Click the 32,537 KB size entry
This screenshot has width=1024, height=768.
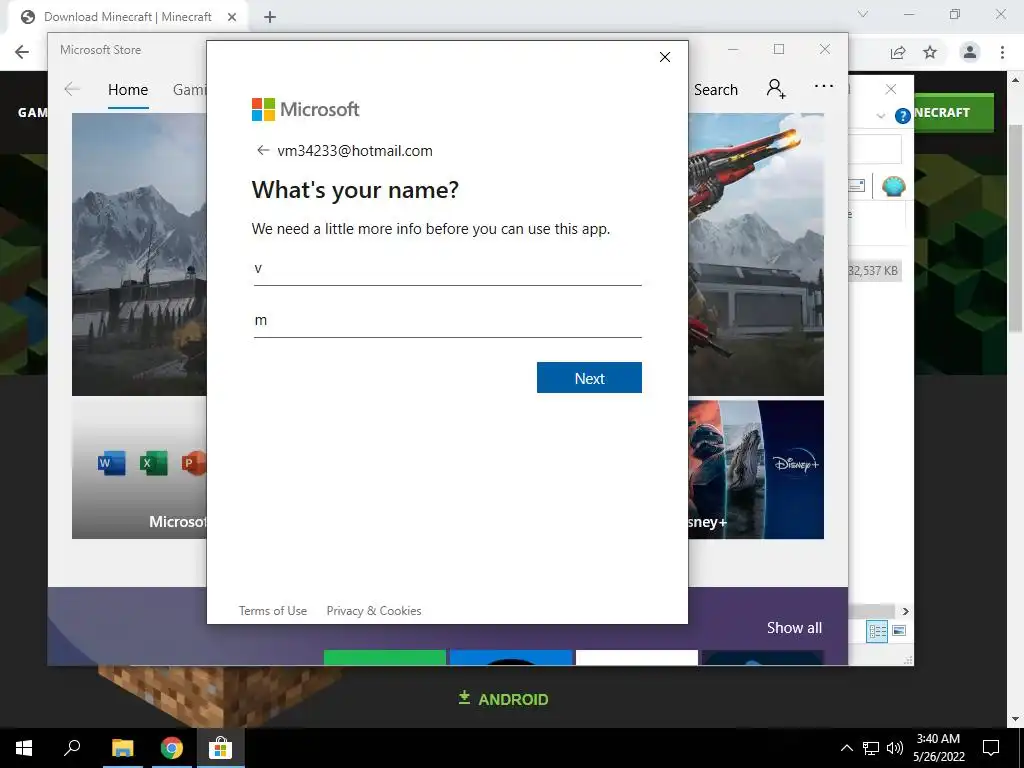[x=875, y=270]
